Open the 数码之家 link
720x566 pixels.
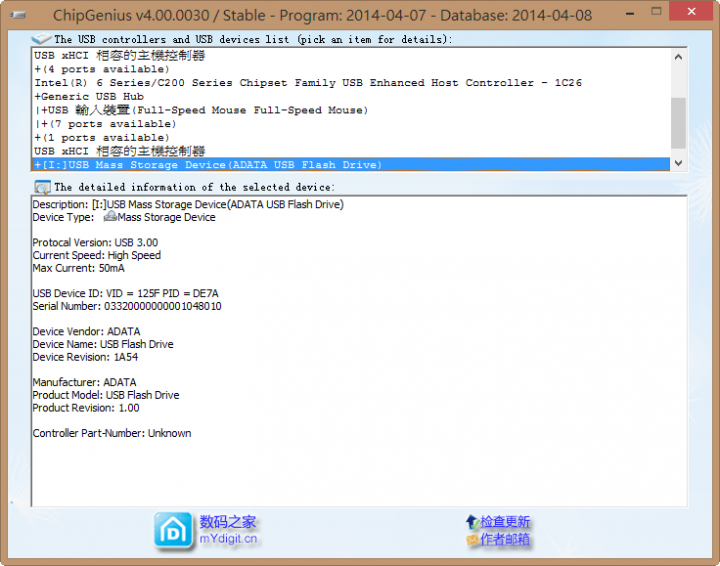point(227,522)
